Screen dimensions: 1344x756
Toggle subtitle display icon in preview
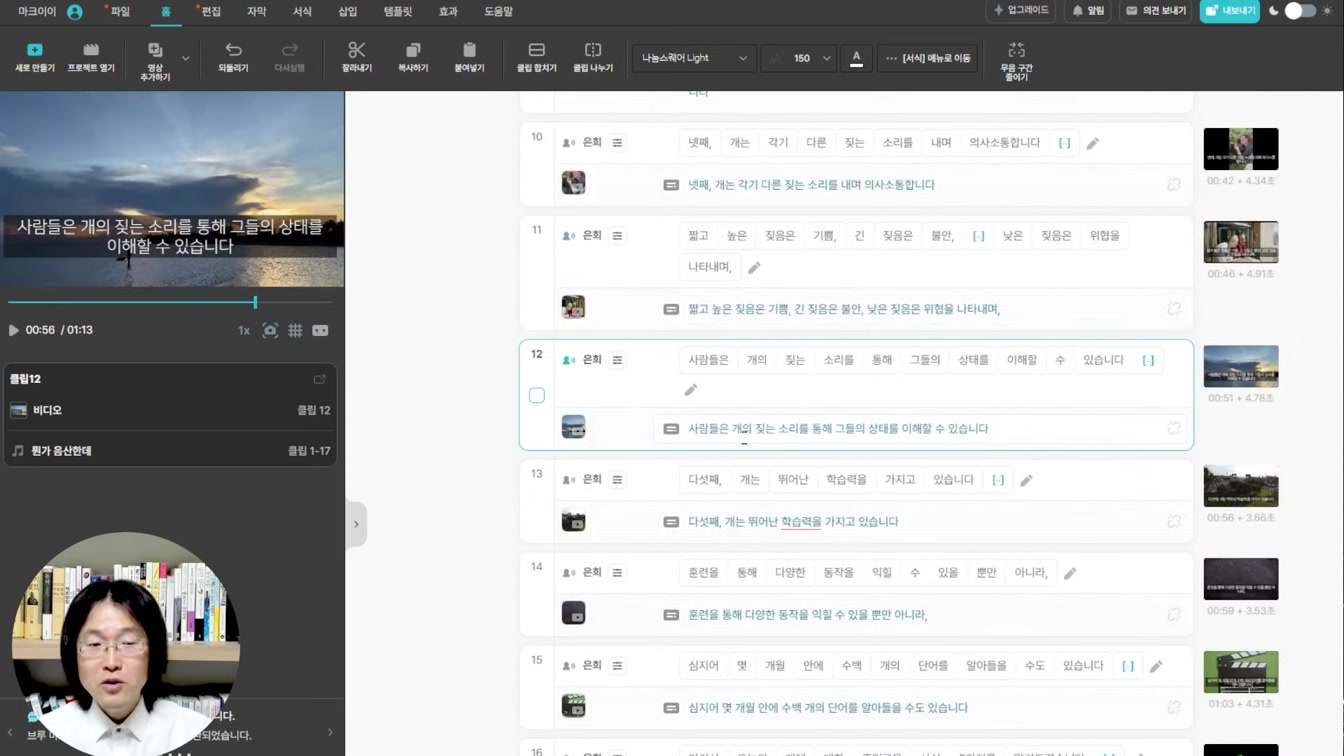tap(320, 330)
